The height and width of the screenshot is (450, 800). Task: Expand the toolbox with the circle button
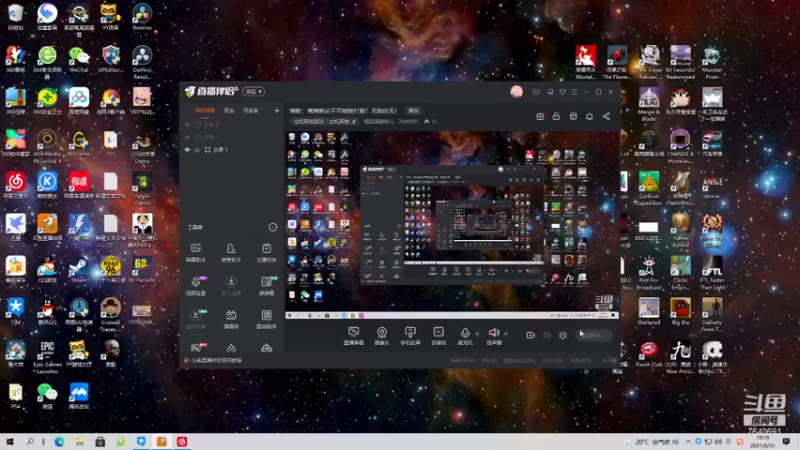272,227
